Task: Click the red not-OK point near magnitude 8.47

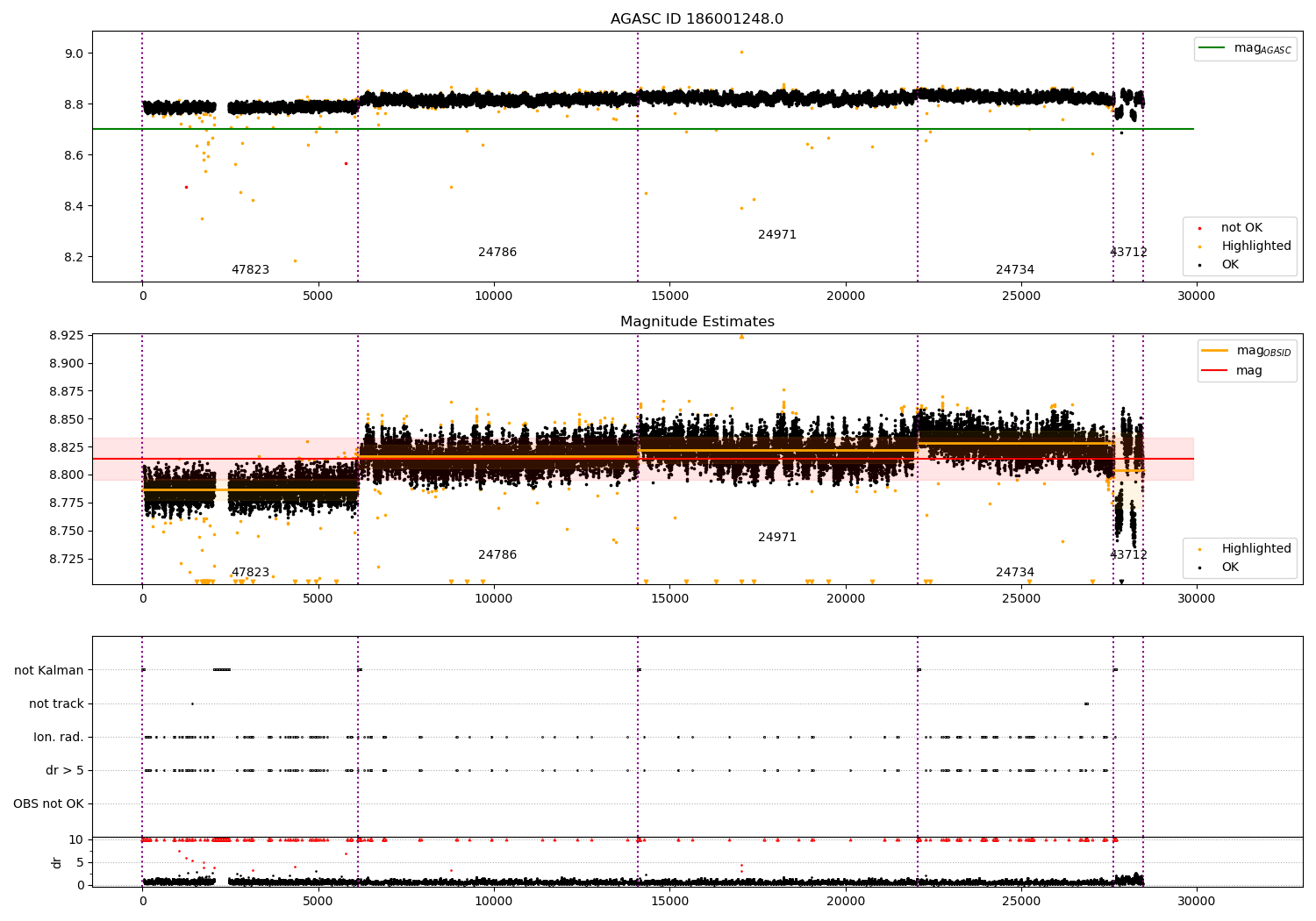Action: [x=186, y=187]
